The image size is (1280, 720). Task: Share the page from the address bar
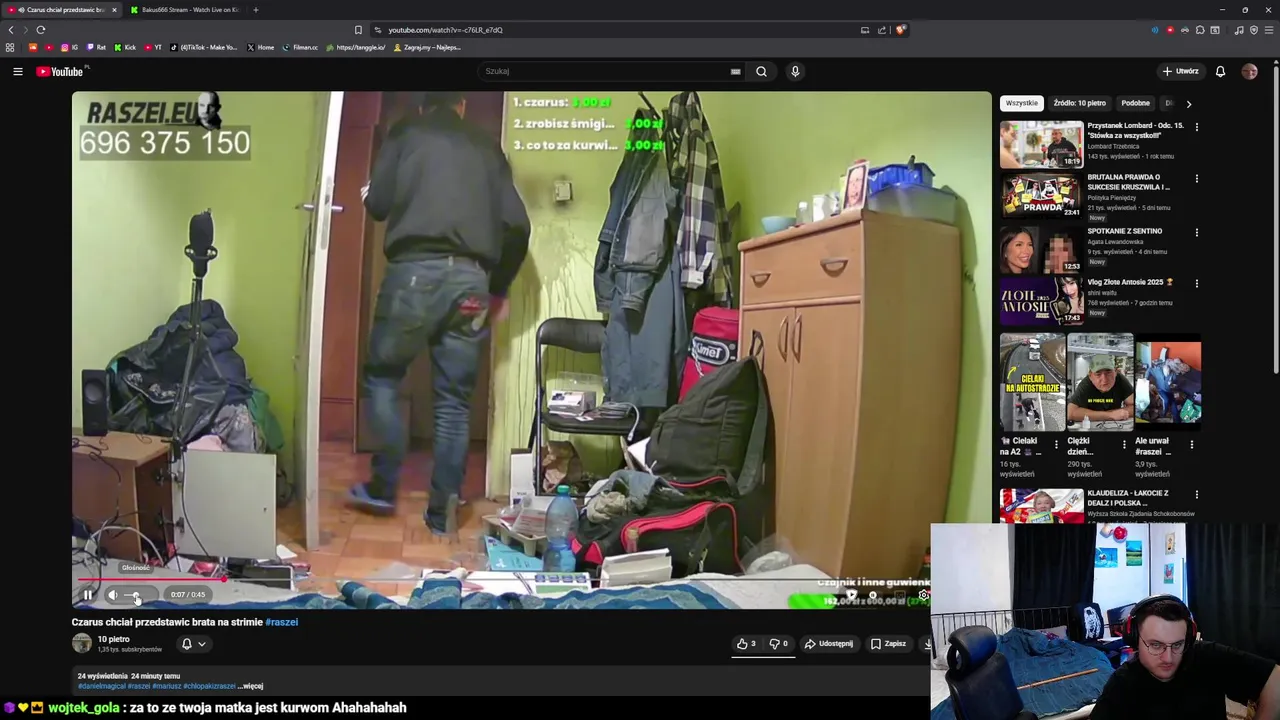(882, 30)
